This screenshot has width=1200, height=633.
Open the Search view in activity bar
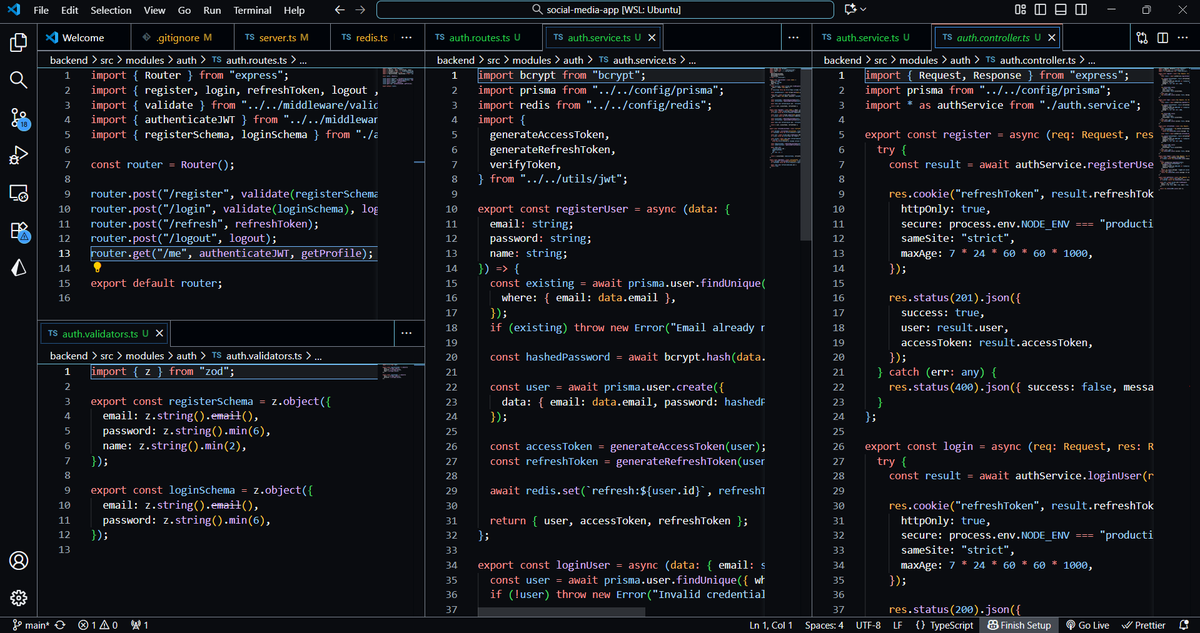click(18, 80)
